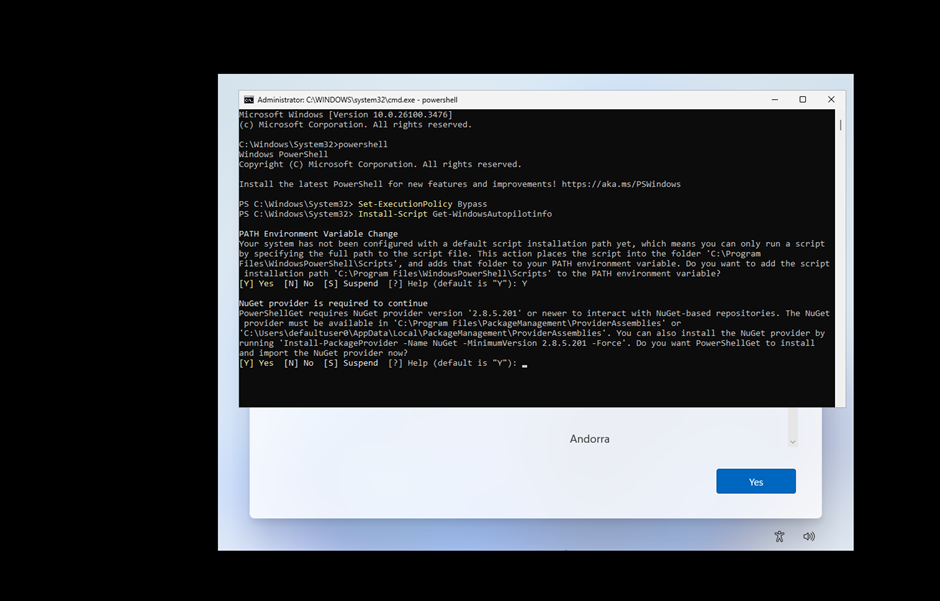Click the Set-ExecutionPolicy command text
Screen dimensions: 940x601
397,204
